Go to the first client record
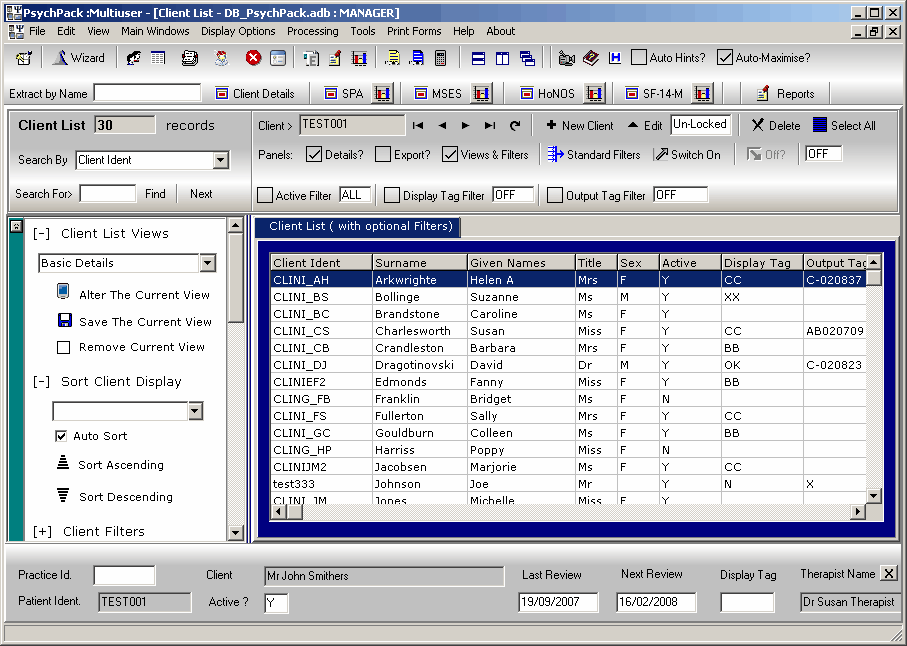 418,126
